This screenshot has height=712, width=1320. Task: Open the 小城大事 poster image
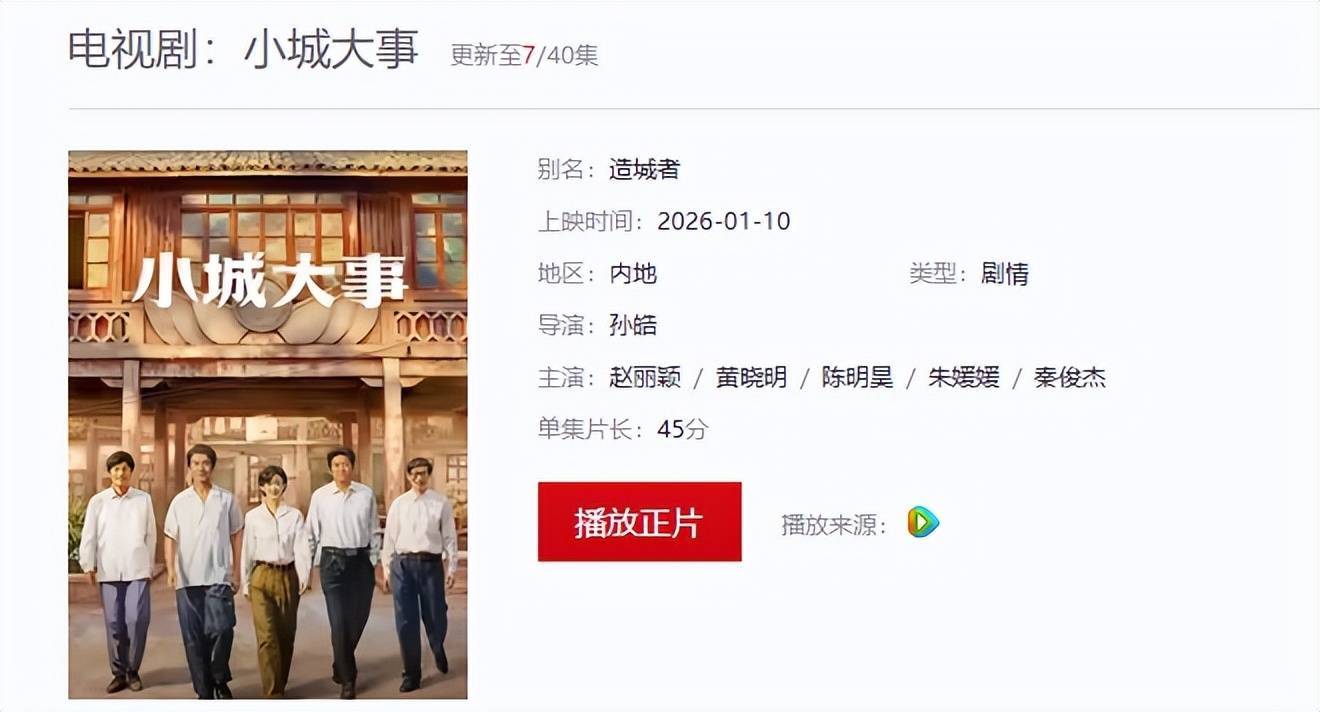coord(268,425)
